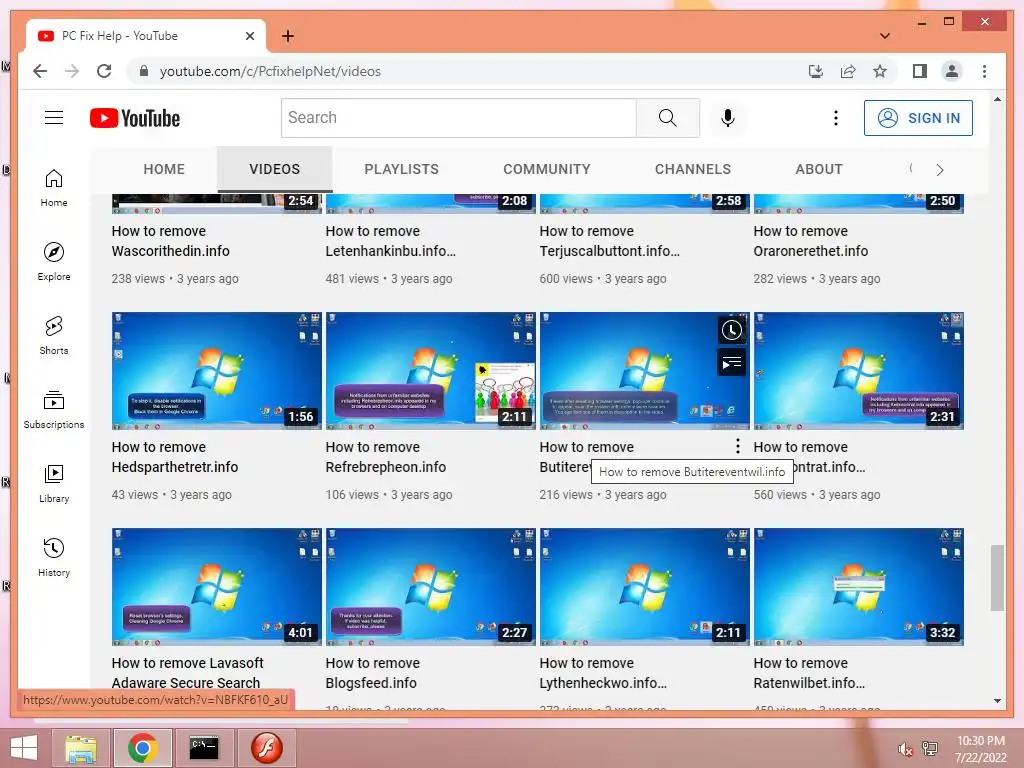This screenshot has width=1024, height=768.
Task: Click Watch later clock on Butitereventwil thumbnail
Action: click(731, 330)
